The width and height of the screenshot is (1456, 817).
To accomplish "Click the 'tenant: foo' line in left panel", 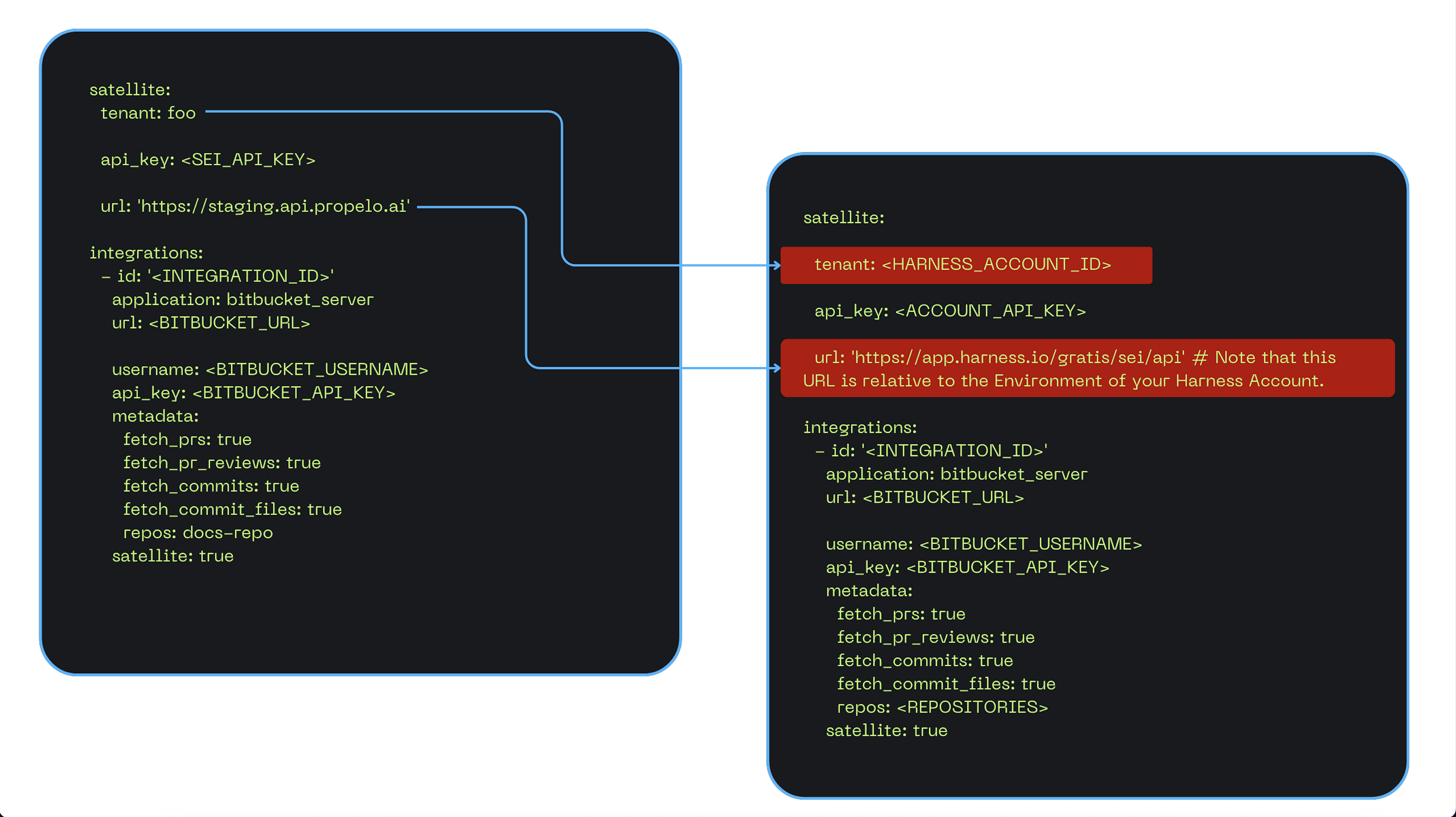I will pyautogui.click(x=148, y=114).
